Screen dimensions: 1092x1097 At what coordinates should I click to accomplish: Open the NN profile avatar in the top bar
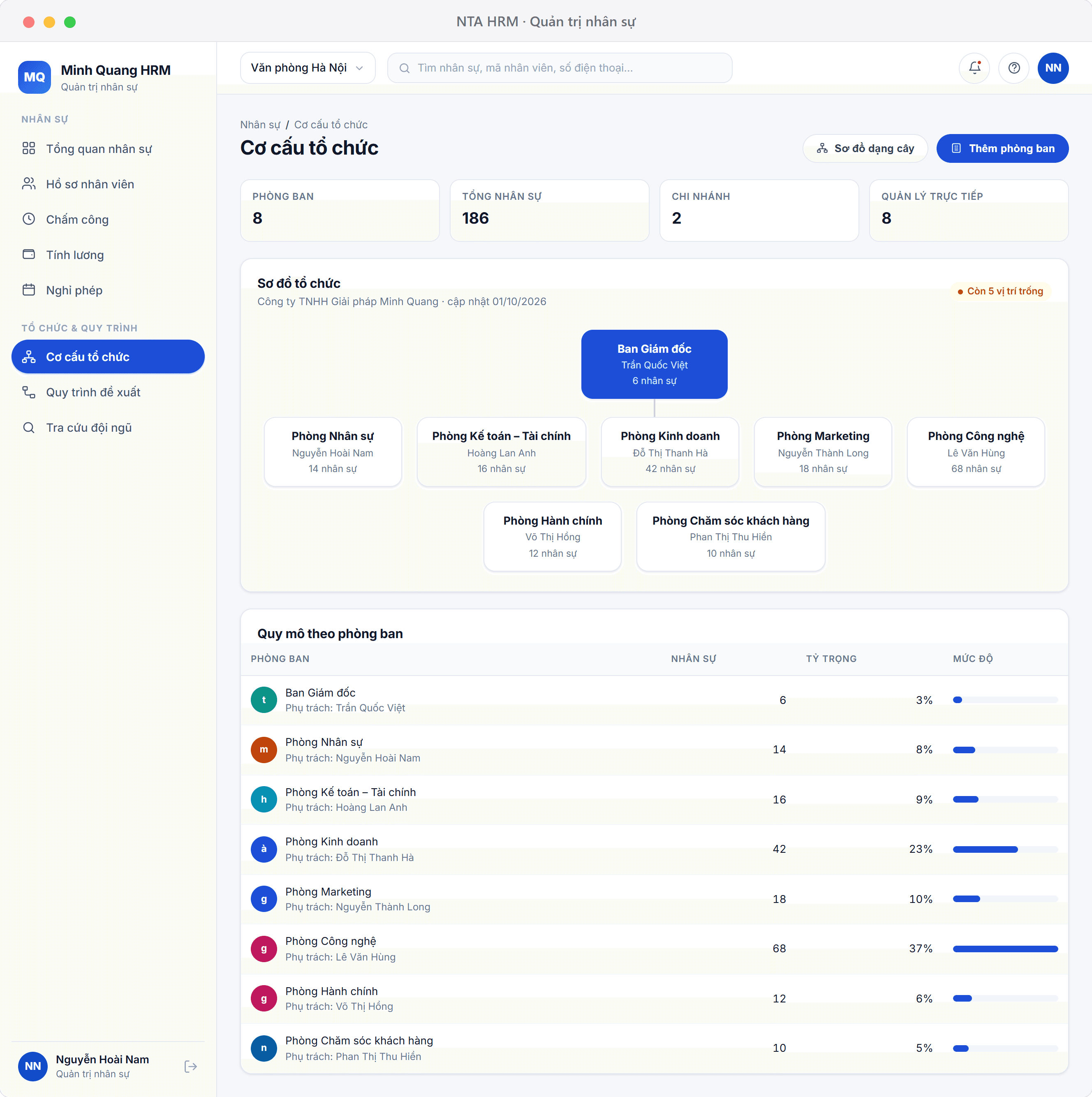(1053, 68)
